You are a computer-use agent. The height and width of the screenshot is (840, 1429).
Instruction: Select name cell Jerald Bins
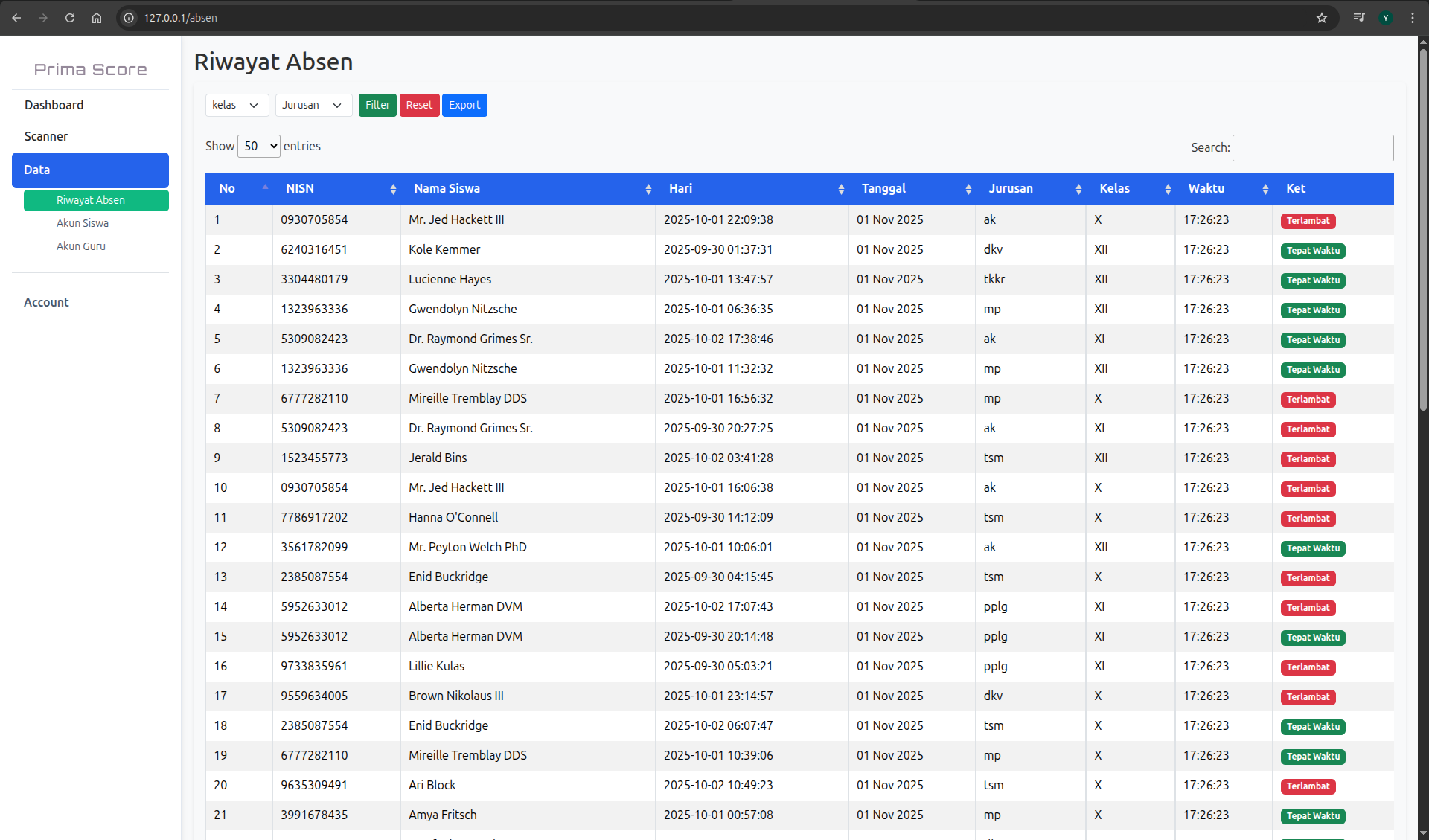438,458
